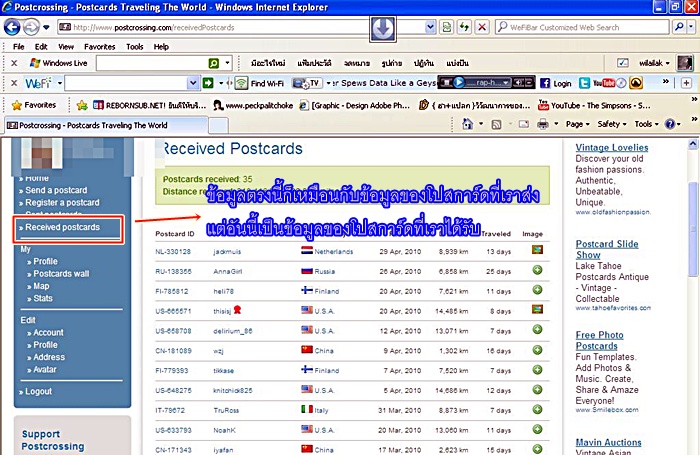Open YouTube - The Simpsons bookmark
The height and width of the screenshot is (455, 700).
tap(594, 105)
